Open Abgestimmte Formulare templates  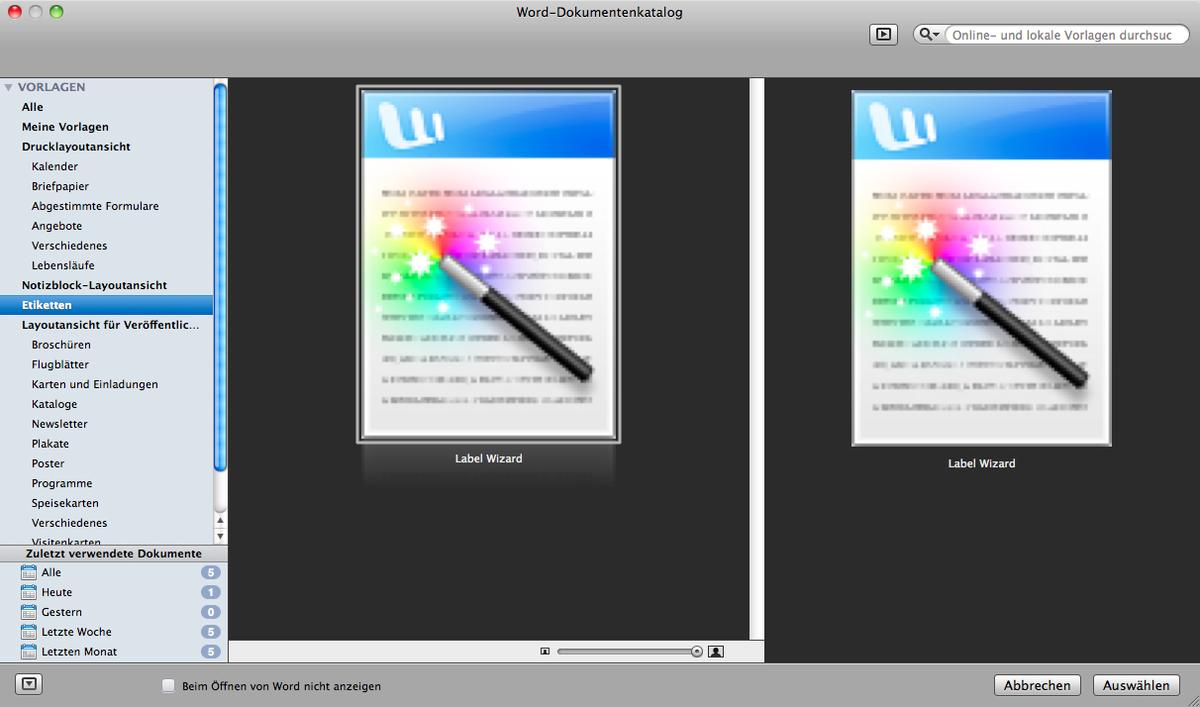click(x=95, y=206)
